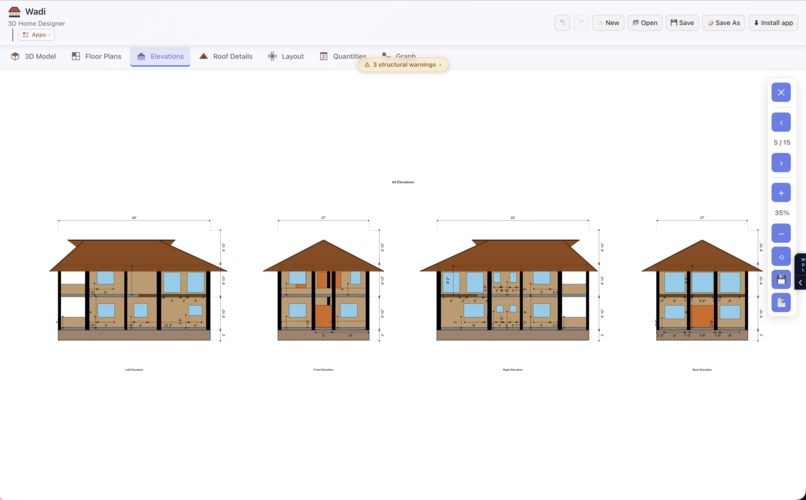Zoom in with the plus button

click(781, 193)
